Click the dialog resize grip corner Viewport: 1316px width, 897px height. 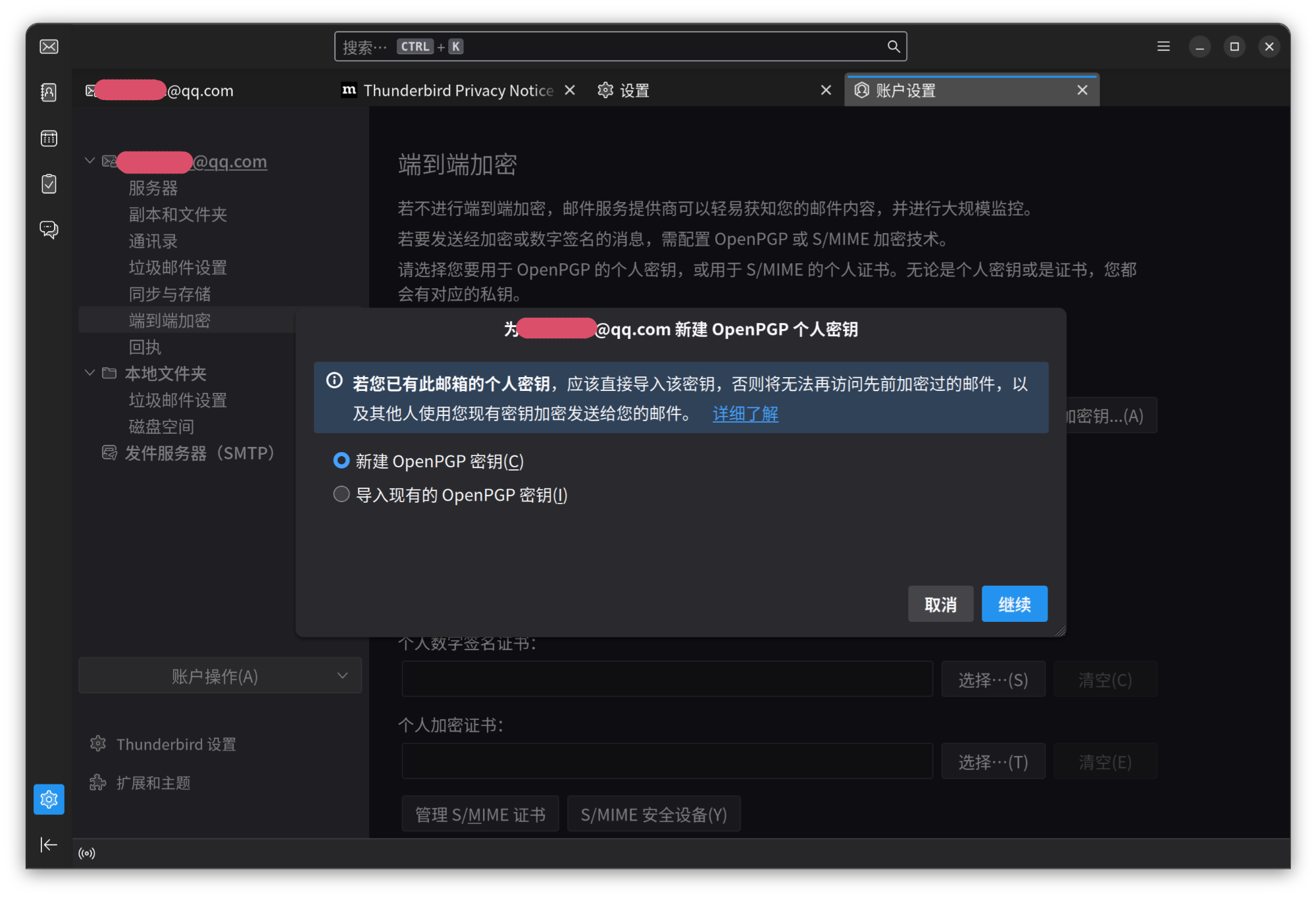coord(1060,630)
